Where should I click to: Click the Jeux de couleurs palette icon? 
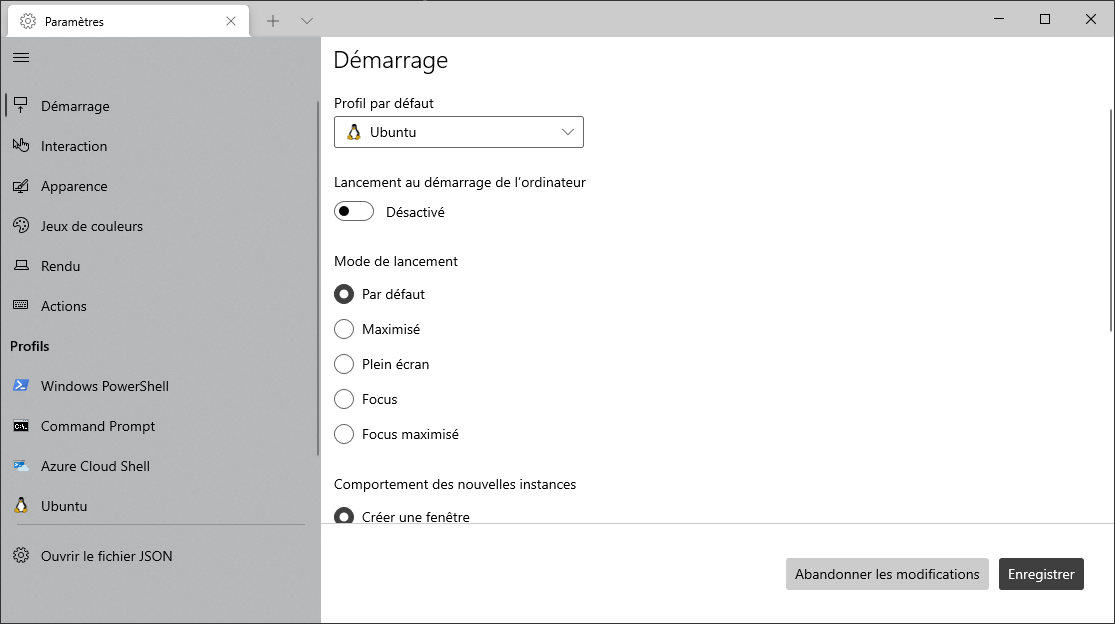tap(21, 225)
